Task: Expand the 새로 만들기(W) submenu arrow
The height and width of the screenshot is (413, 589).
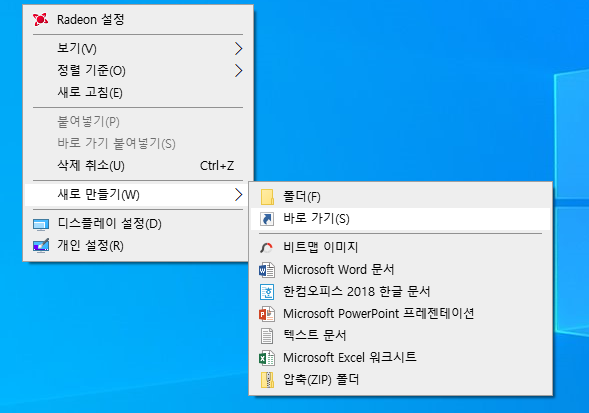Action: [238, 195]
